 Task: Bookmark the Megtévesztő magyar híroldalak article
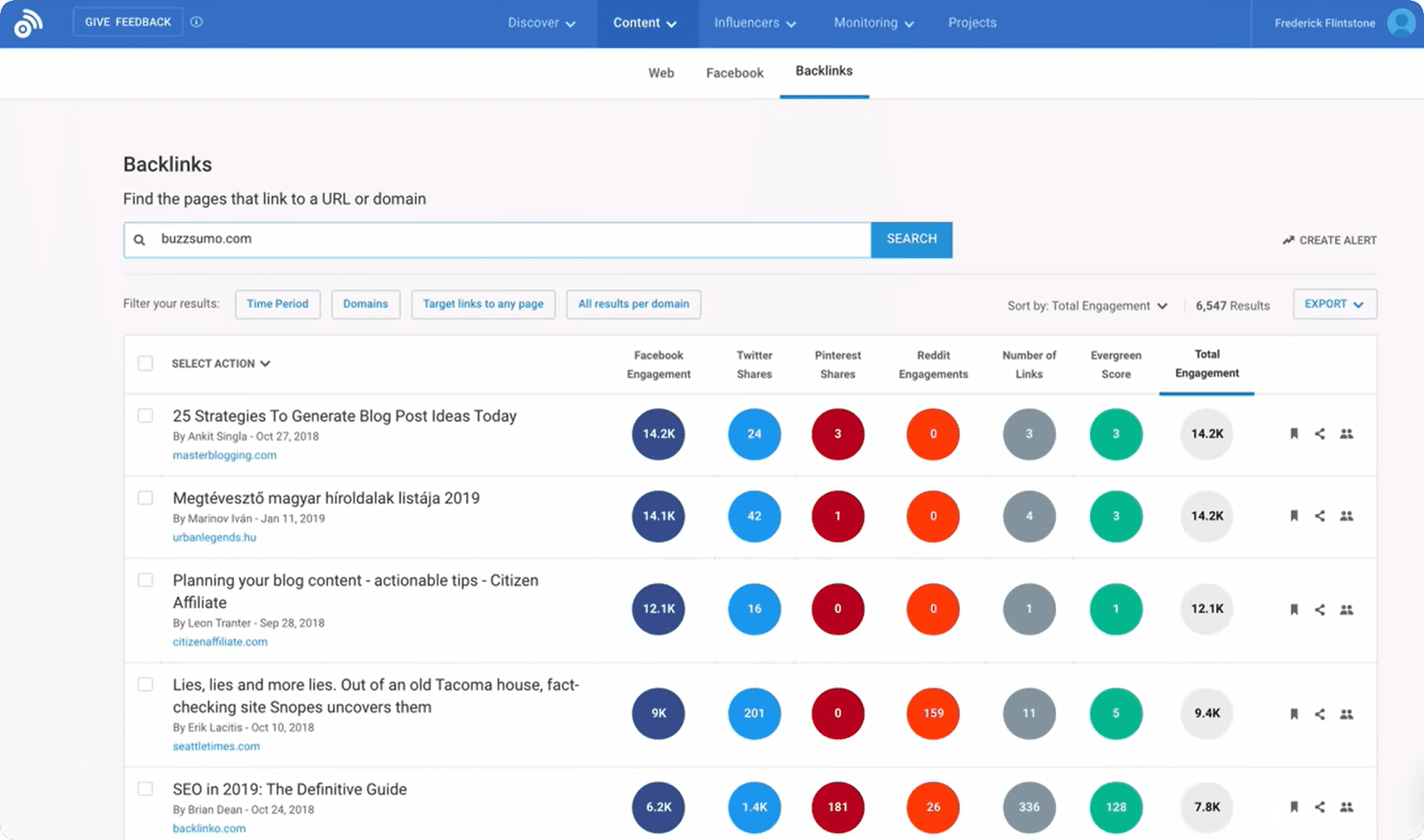[x=1294, y=516]
